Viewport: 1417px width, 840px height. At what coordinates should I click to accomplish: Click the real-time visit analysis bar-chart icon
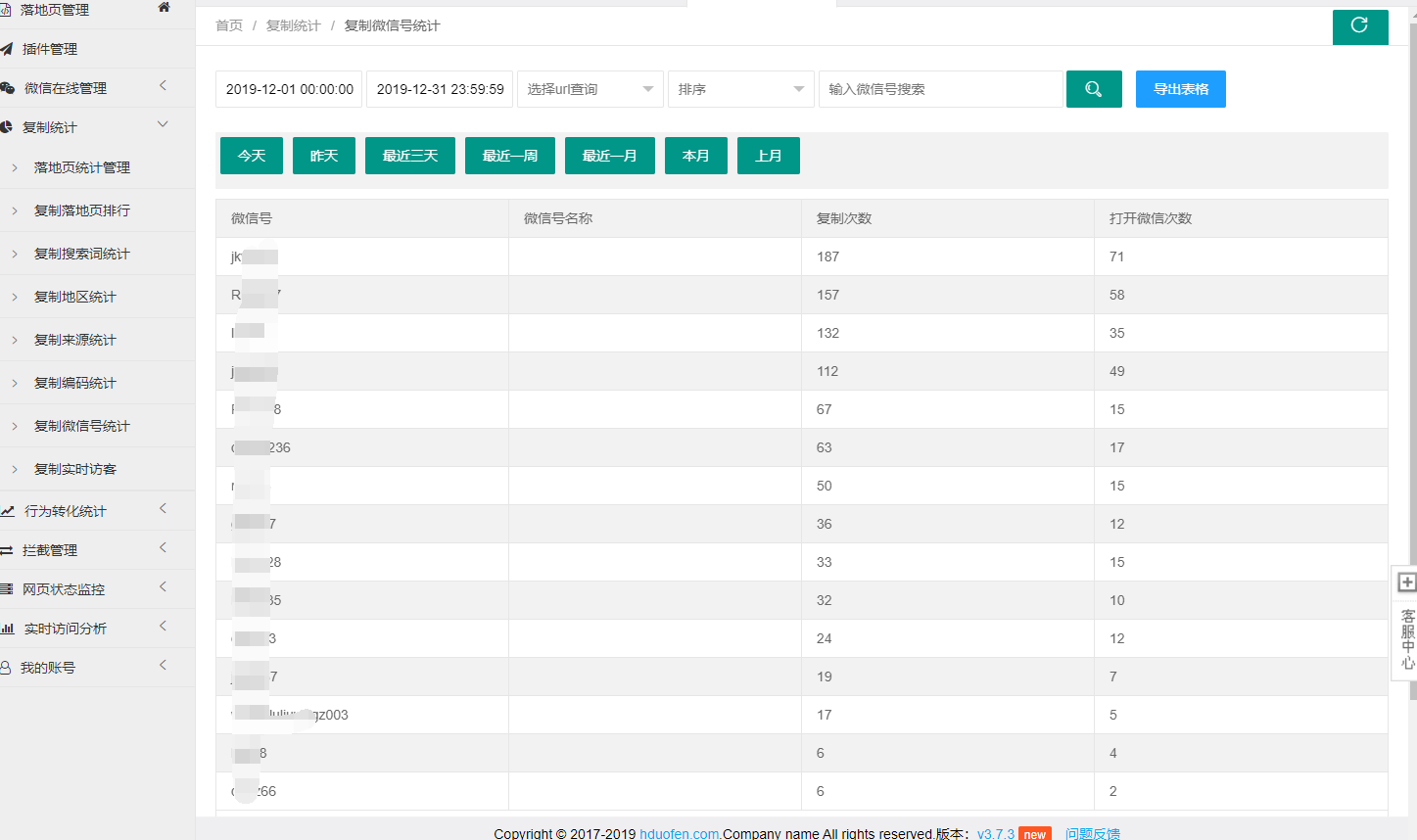7,629
